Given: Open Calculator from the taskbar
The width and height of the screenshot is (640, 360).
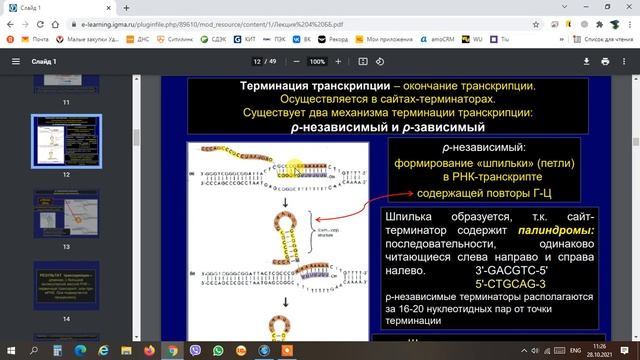Looking at the screenshot, I should coord(57,351).
